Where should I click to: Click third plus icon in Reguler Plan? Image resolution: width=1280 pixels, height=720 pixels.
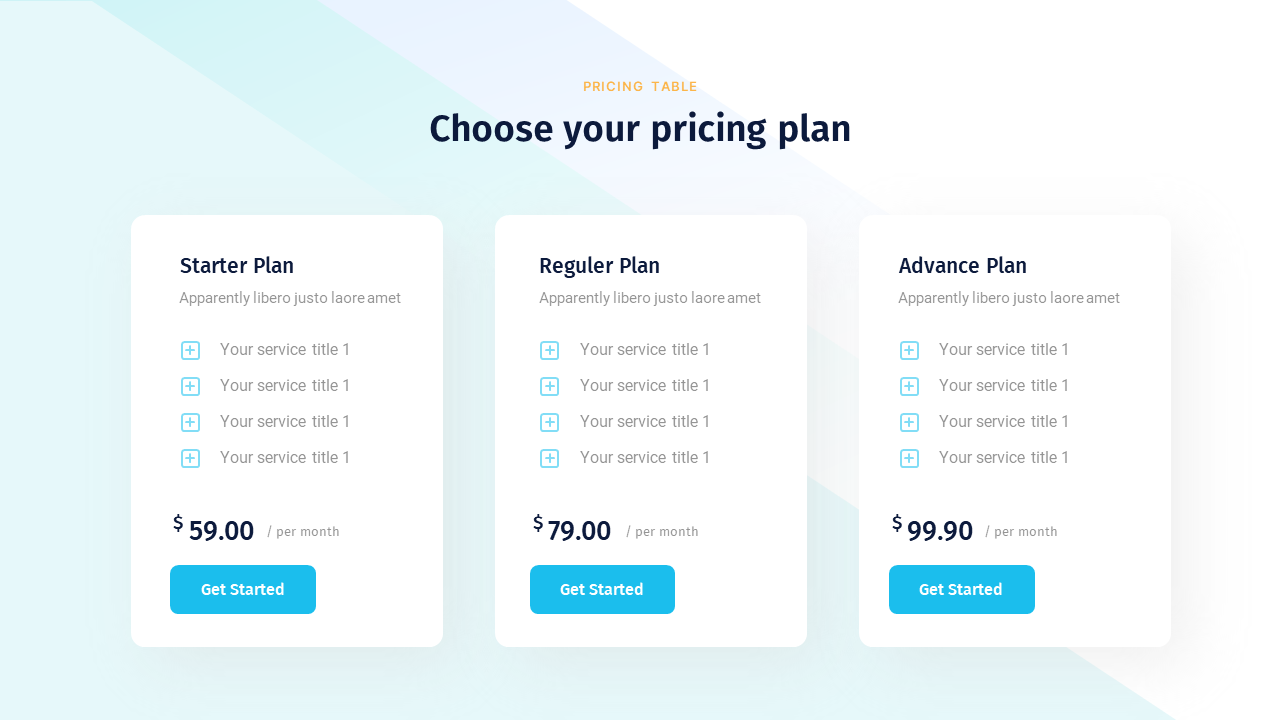549,422
